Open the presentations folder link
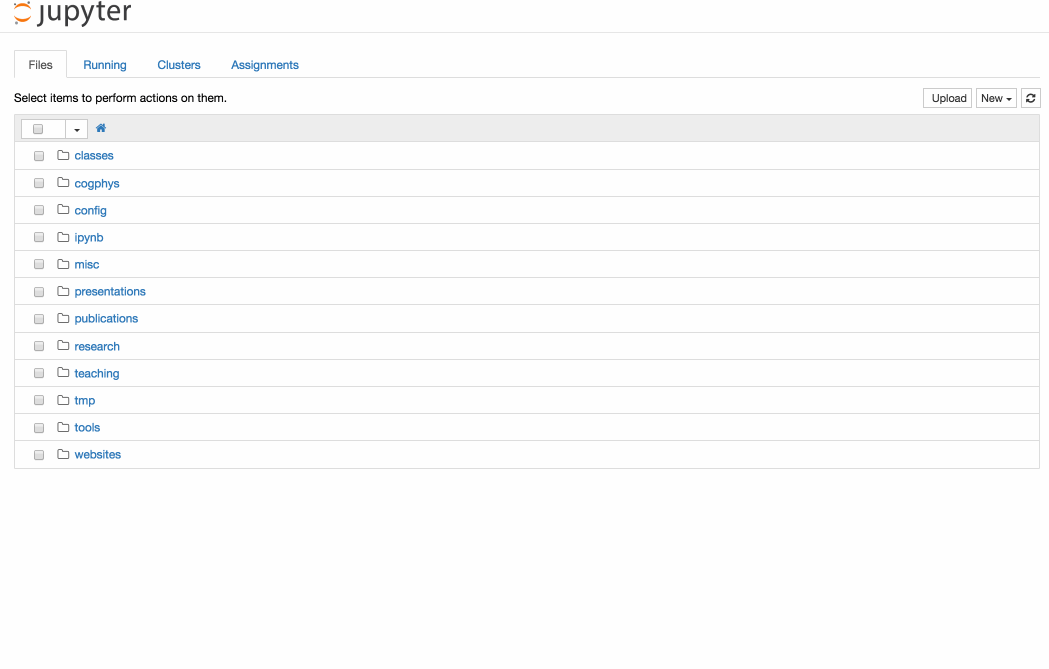The width and height of the screenshot is (1049, 669). click(110, 292)
